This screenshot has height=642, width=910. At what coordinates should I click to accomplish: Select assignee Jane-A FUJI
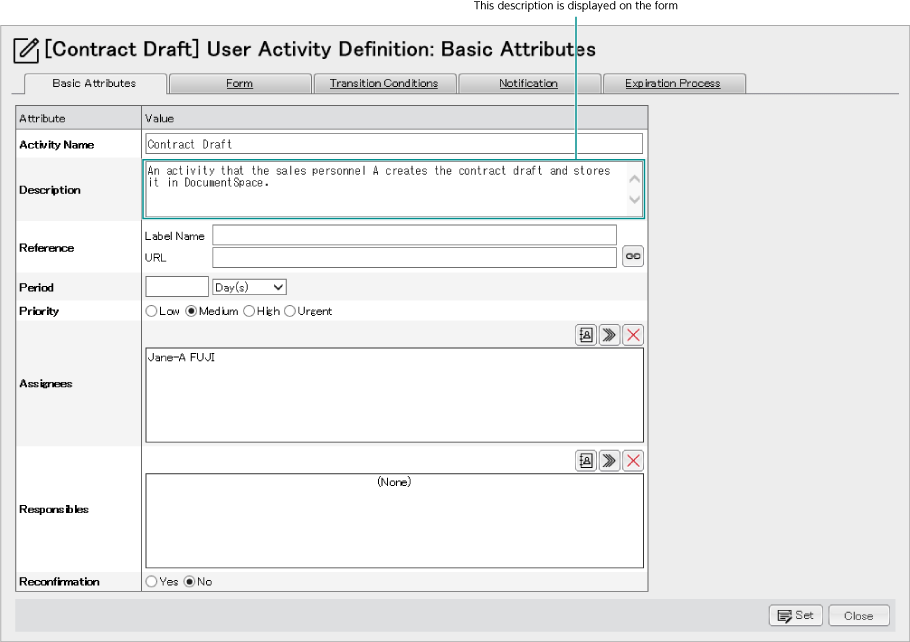tap(181, 358)
